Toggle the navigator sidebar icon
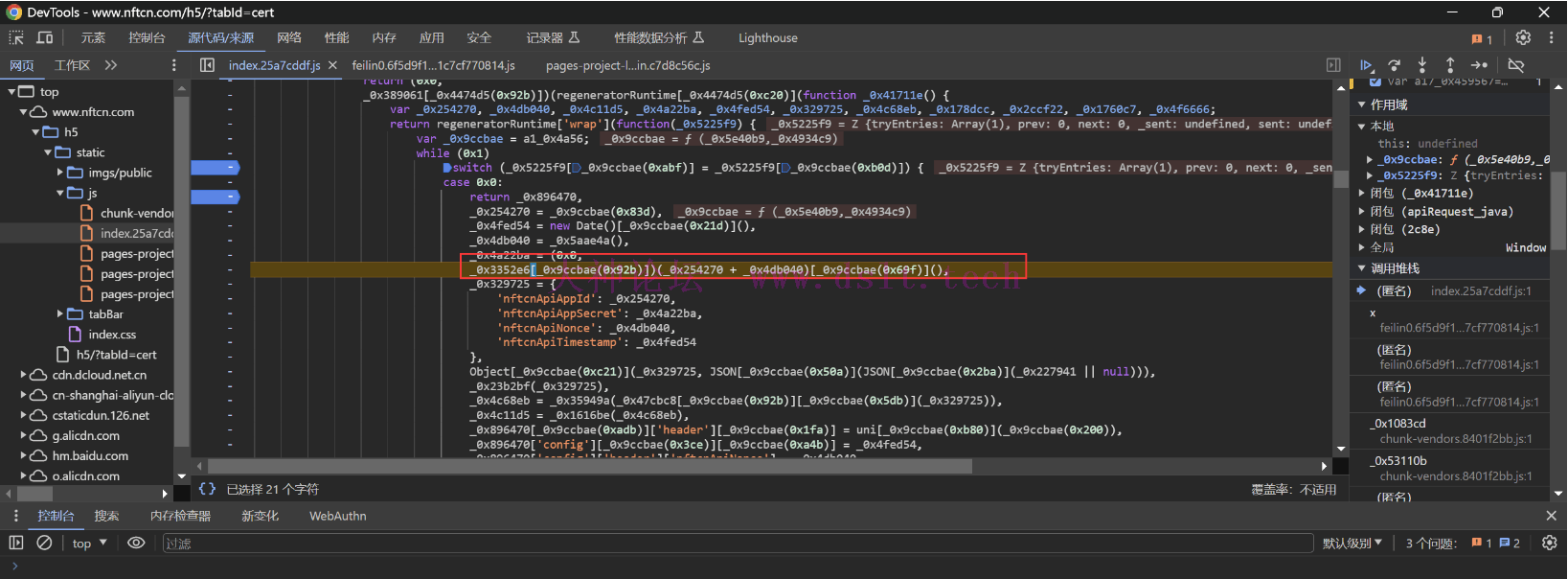 coord(207,65)
